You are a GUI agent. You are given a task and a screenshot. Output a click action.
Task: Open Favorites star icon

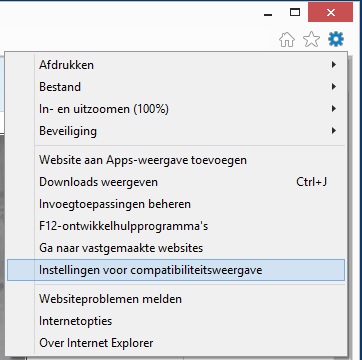[x=311, y=40]
